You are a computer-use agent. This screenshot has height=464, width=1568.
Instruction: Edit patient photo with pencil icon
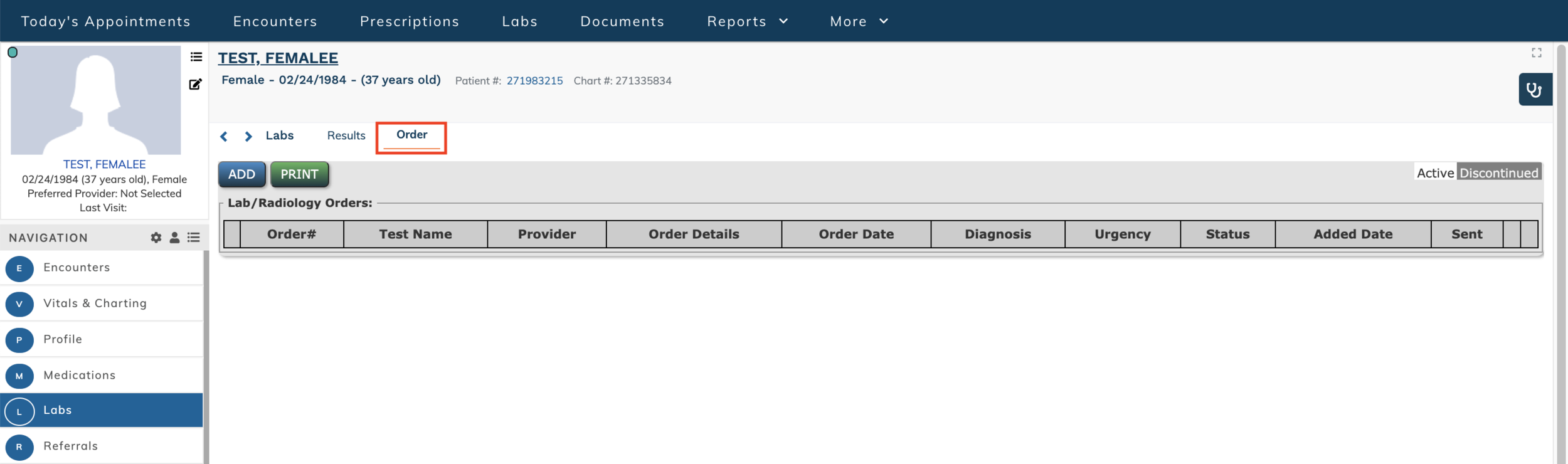tap(196, 84)
